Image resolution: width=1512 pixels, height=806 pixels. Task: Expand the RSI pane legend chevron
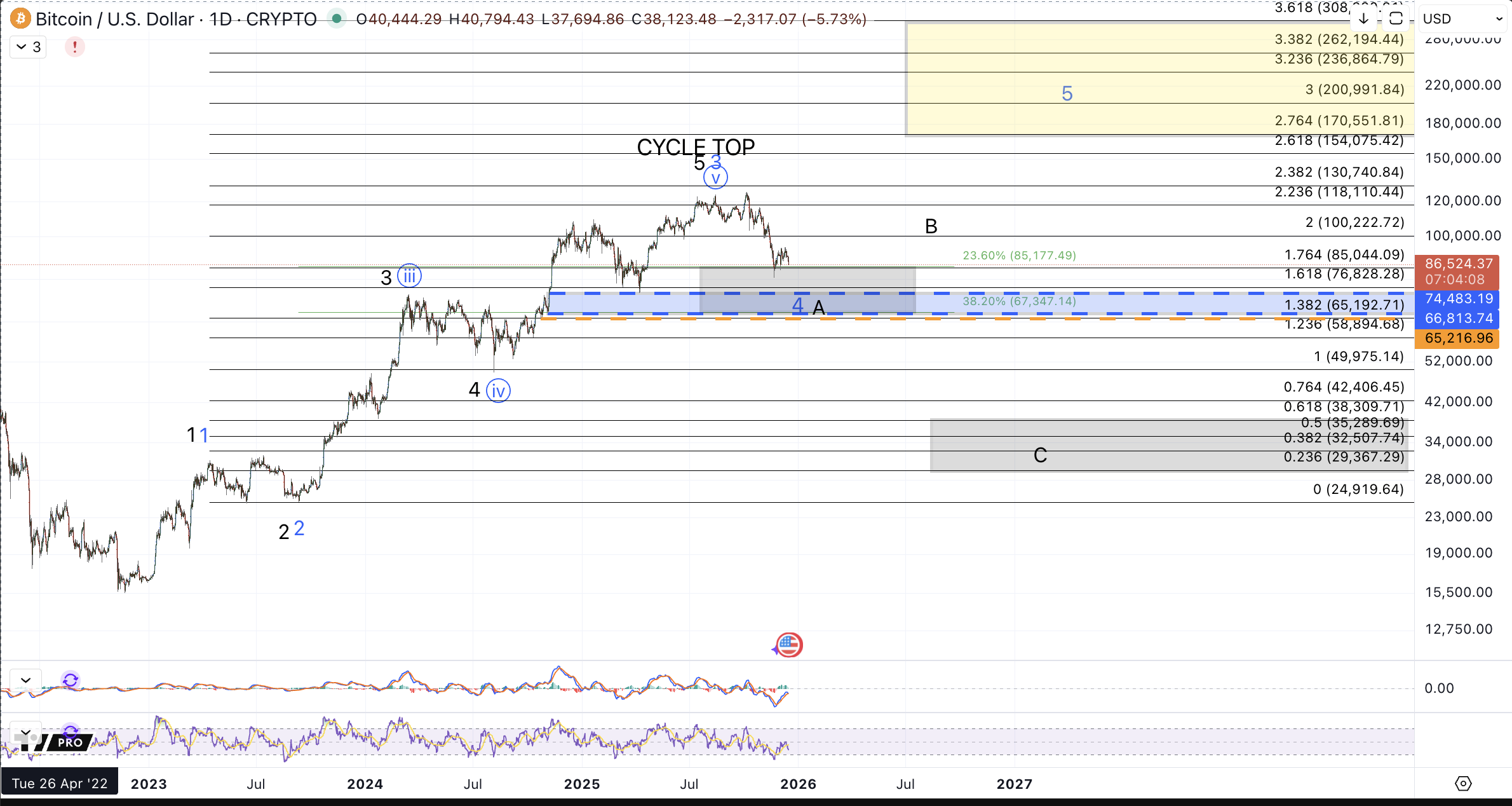25,731
